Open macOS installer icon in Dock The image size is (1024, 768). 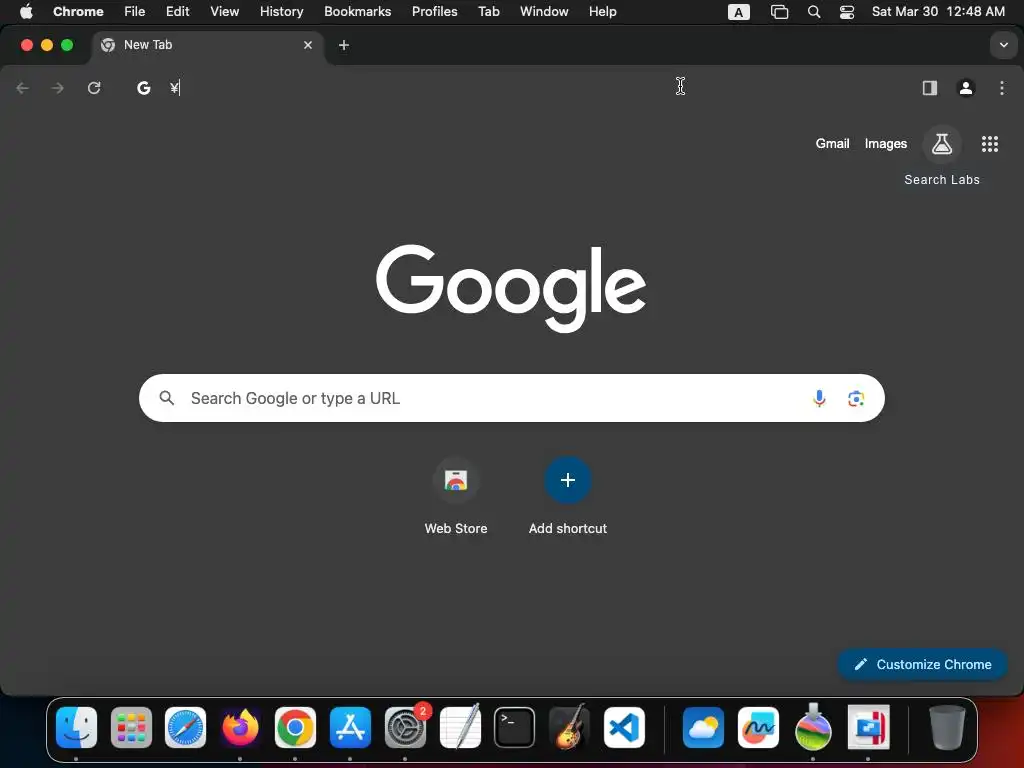(x=813, y=728)
